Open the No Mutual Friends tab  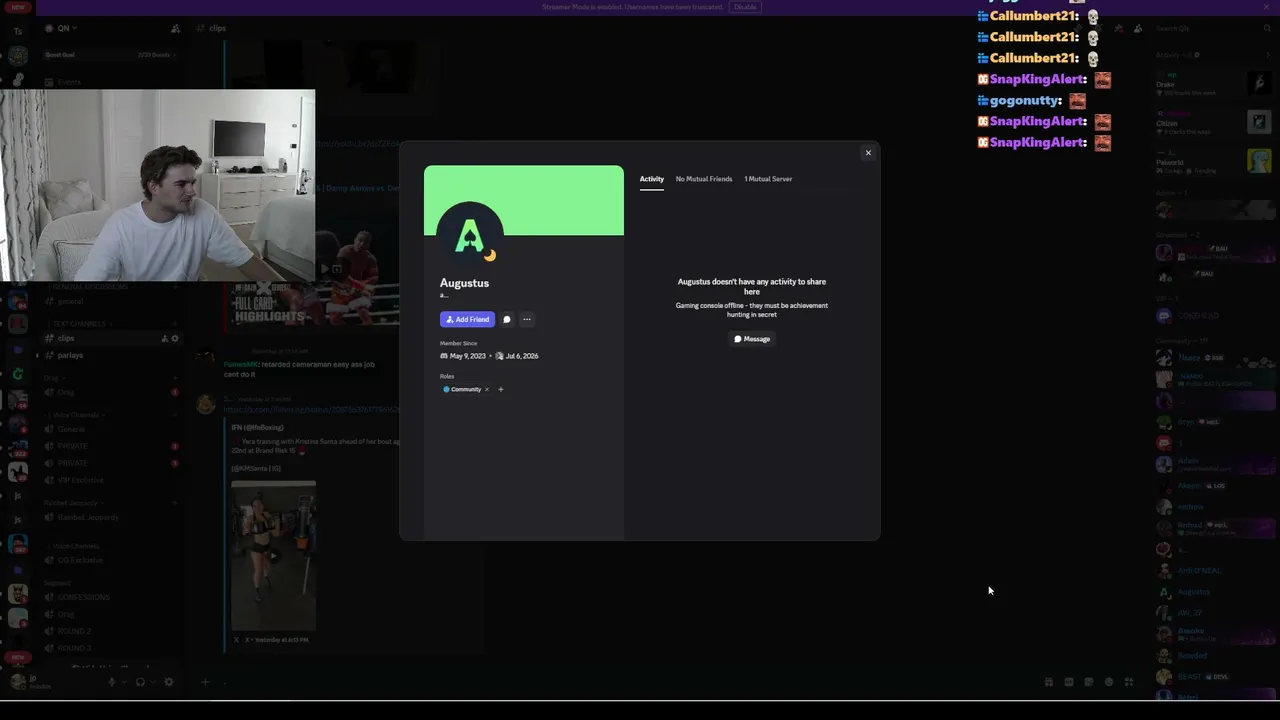(704, 179)
